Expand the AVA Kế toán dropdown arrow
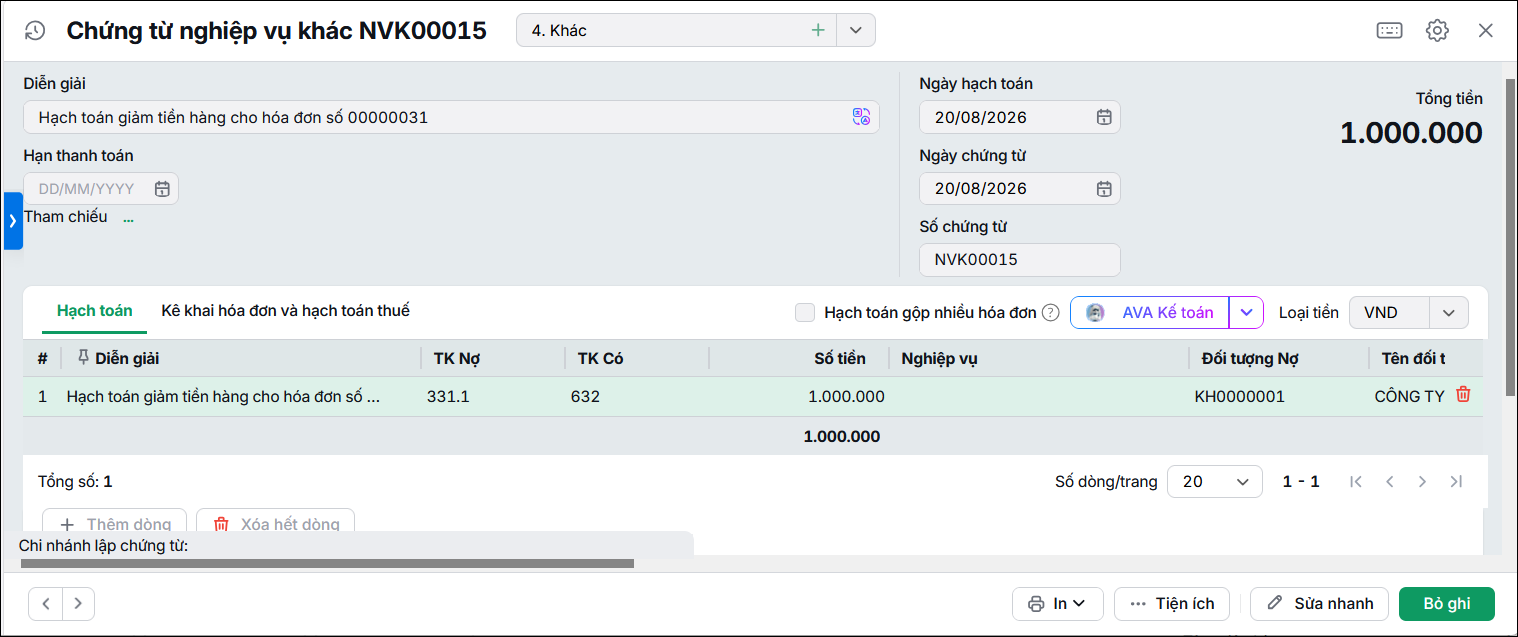 1246,313
